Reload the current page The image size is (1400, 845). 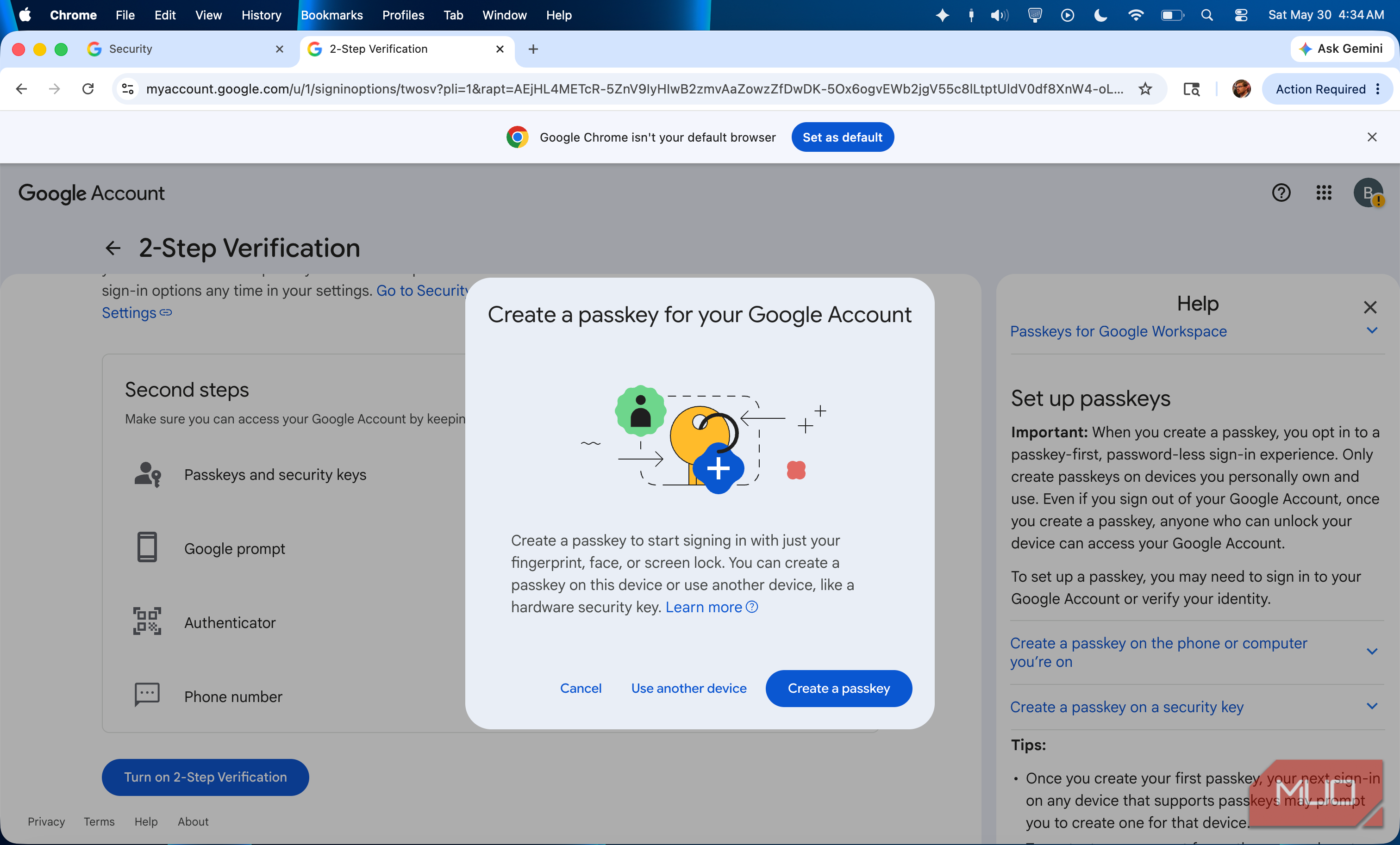click(88, 88)
